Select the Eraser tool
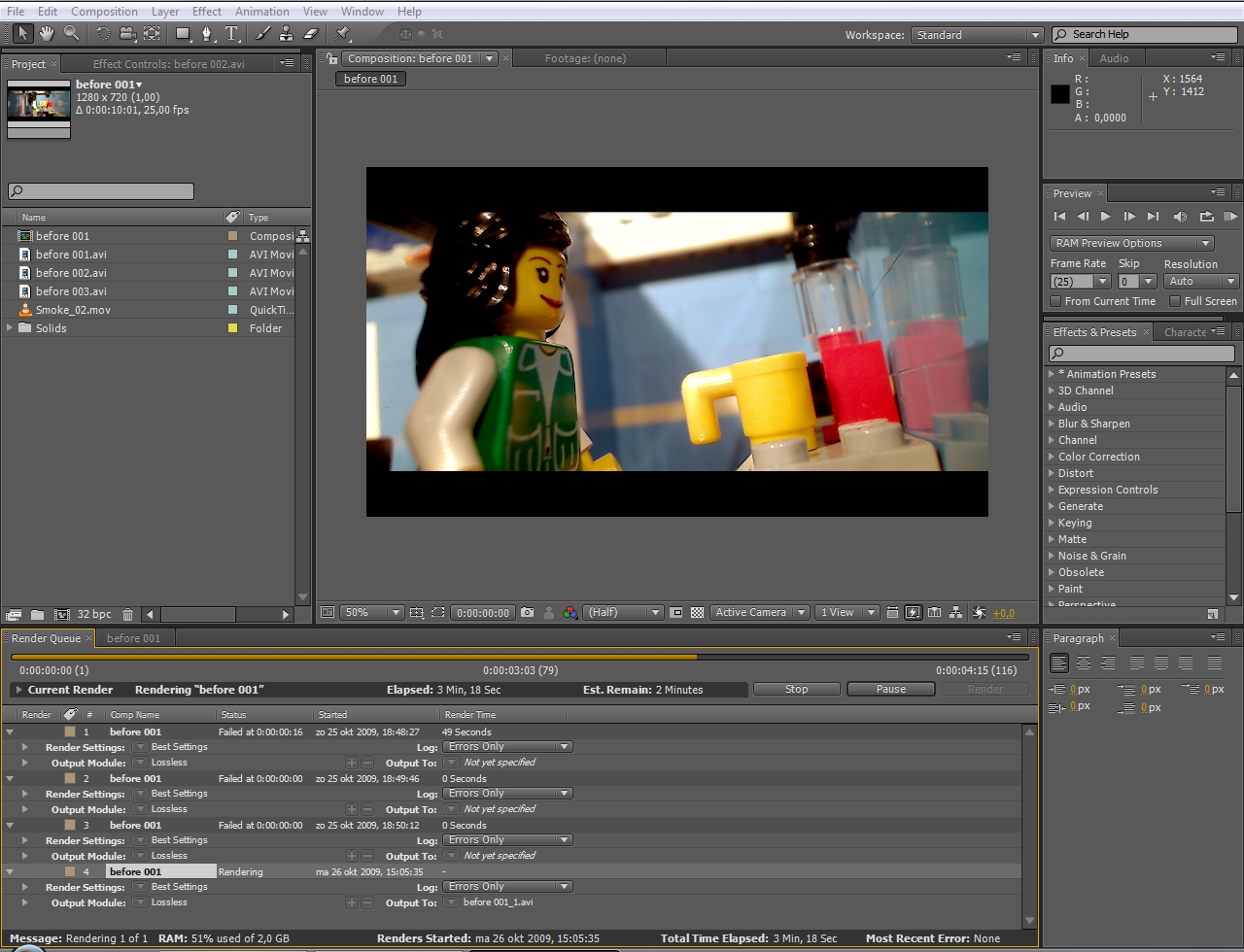The image size is (1244, 952). point(311,33)
